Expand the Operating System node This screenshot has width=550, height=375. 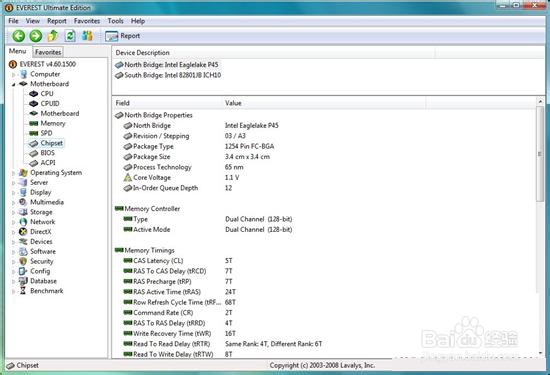point(13,173)
